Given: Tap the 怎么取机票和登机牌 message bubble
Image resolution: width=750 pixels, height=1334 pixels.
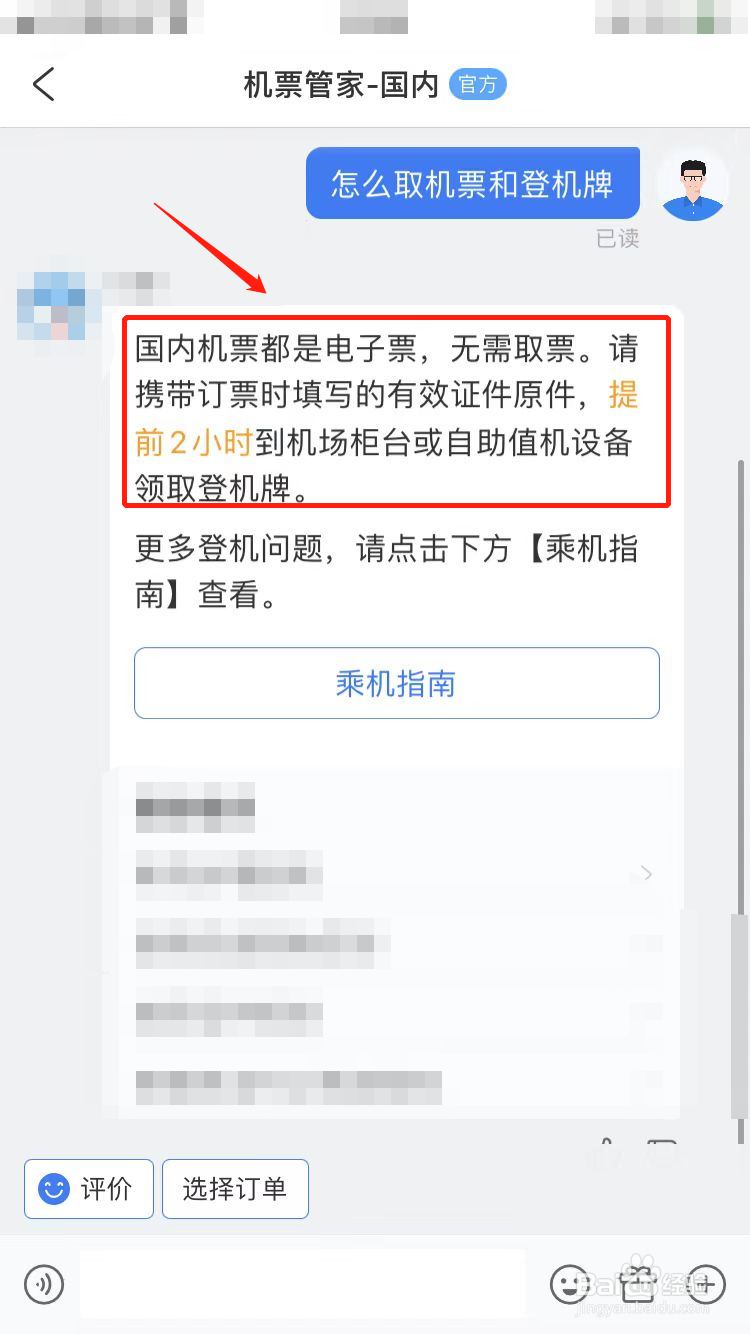Looking at the screenshot, I should coord(473,184).
